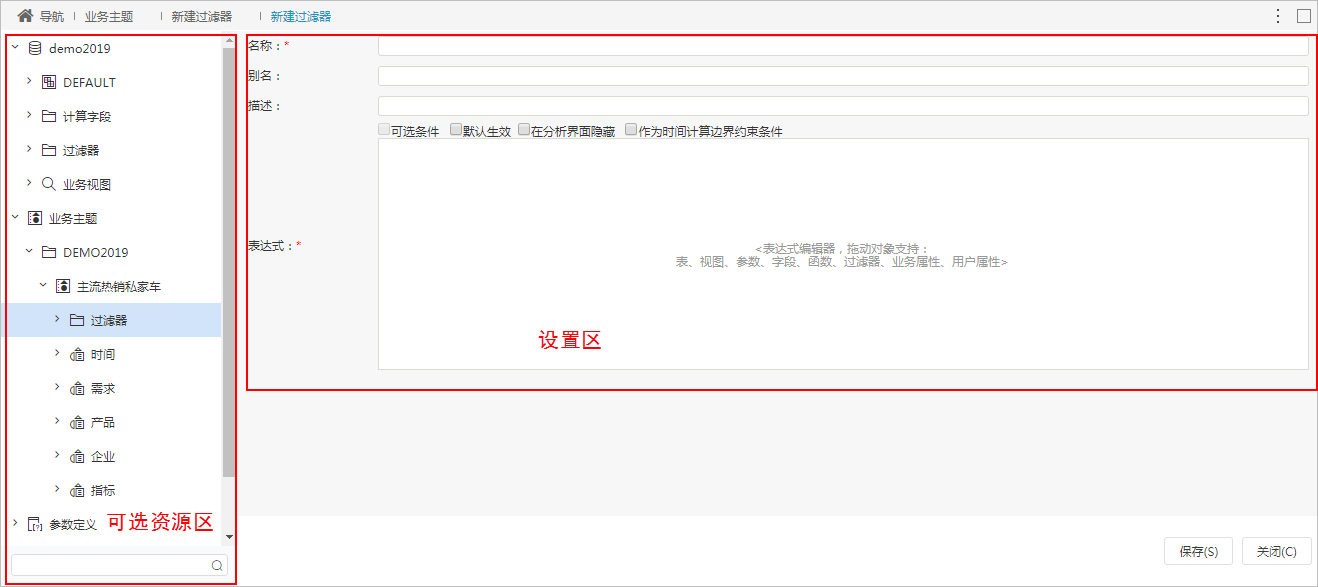
Task: Click the scrollbar up arrow in resource tree
Action: pyautogui.click(x=229, y=40)
